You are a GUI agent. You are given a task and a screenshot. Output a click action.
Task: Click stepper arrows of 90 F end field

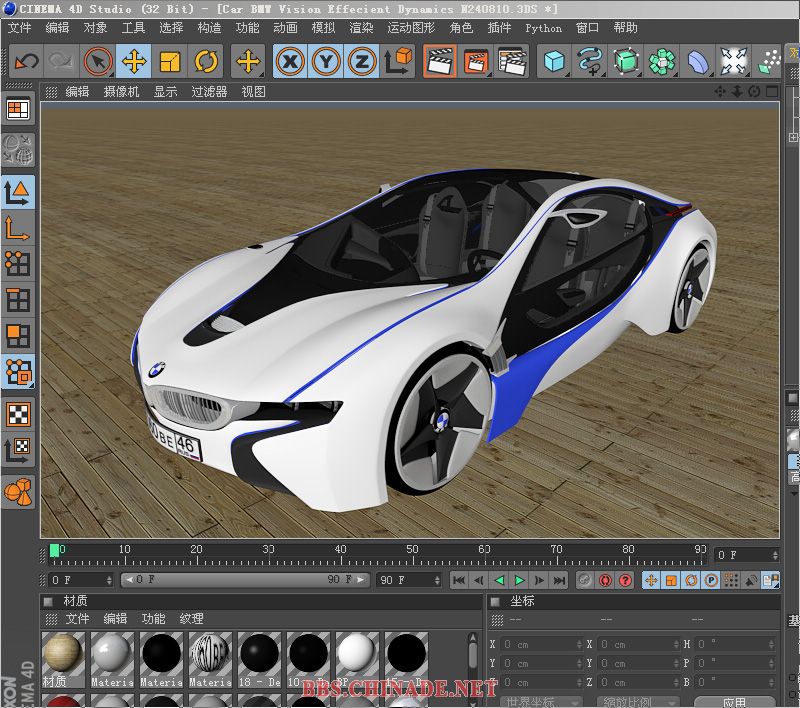coord(437,580)
